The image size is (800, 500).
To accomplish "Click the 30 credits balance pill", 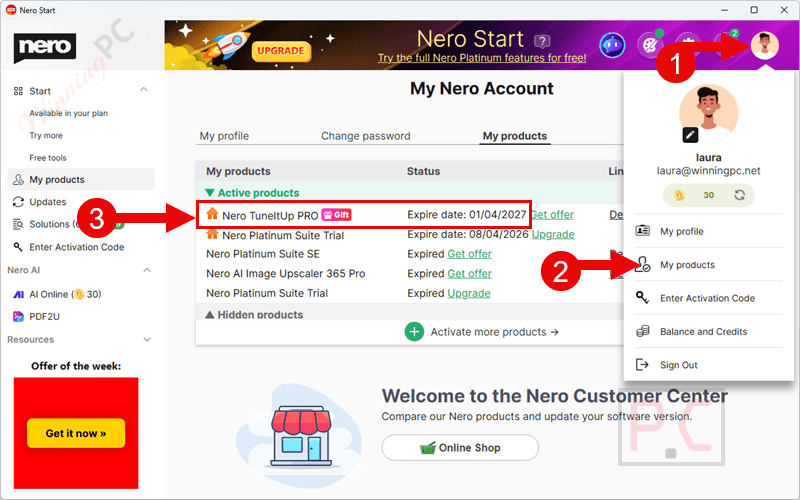I will pos(708,195).
